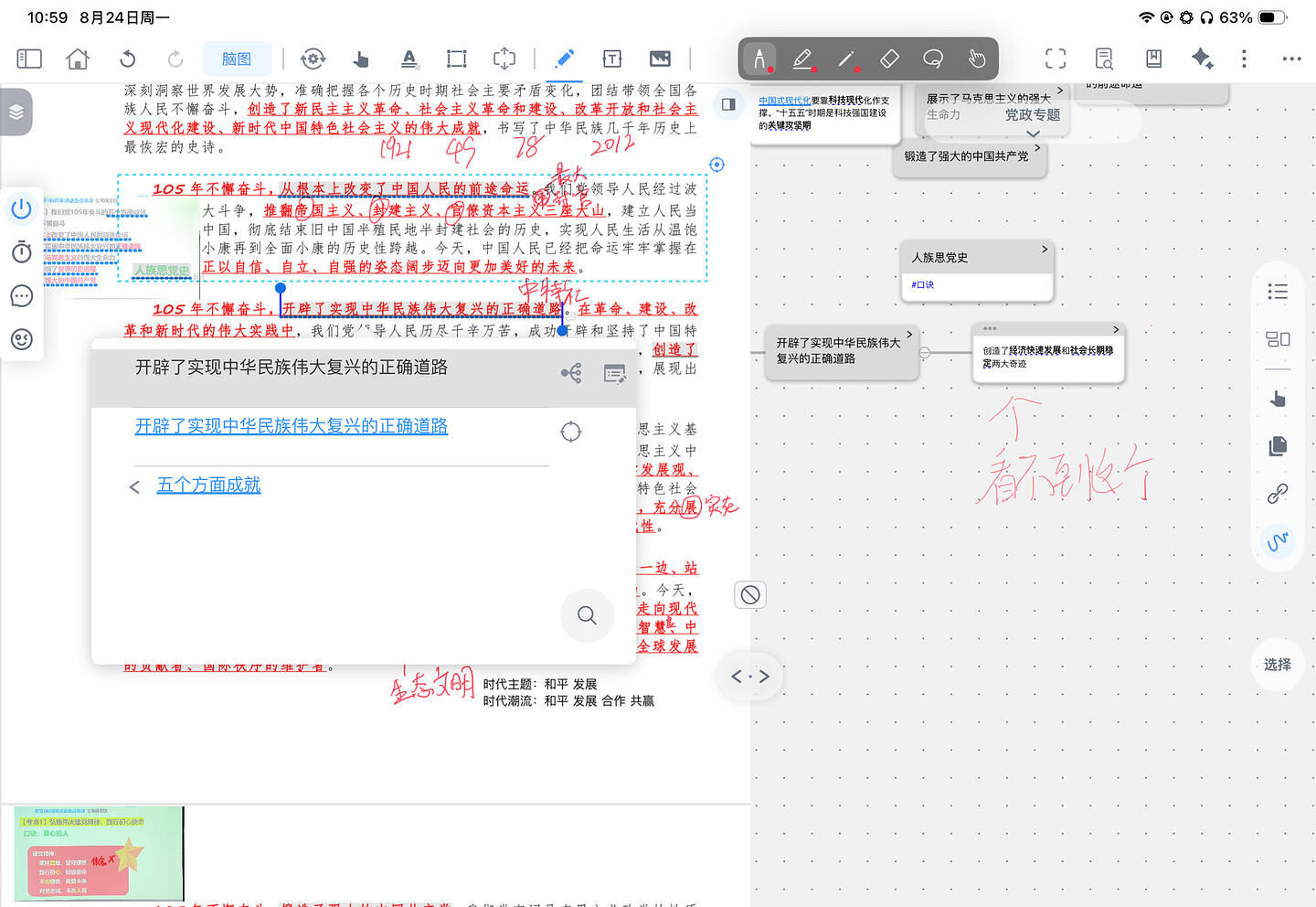
Task: Open the AI sparkle assistant
Action: [1202, 59]
